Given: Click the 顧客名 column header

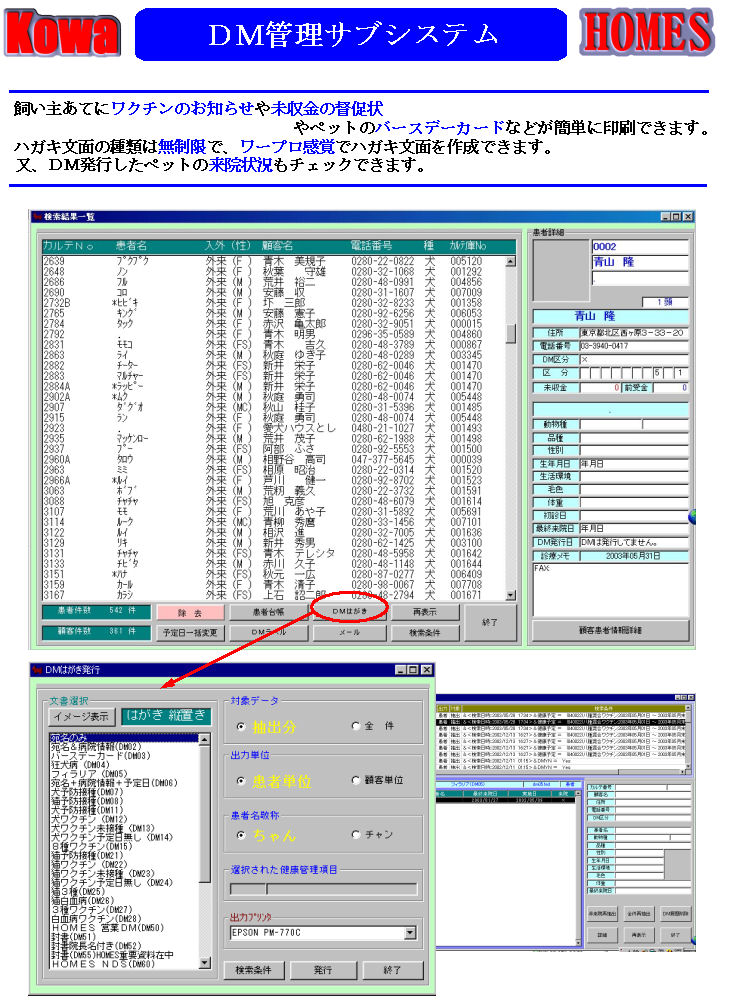Looking at the screenshot, I should tap(278, 246).
